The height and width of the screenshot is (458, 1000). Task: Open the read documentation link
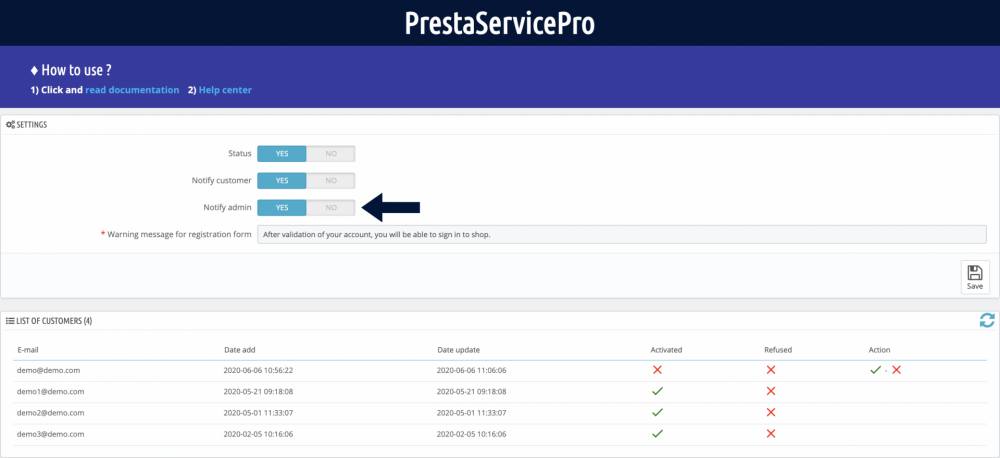point(132,90)
